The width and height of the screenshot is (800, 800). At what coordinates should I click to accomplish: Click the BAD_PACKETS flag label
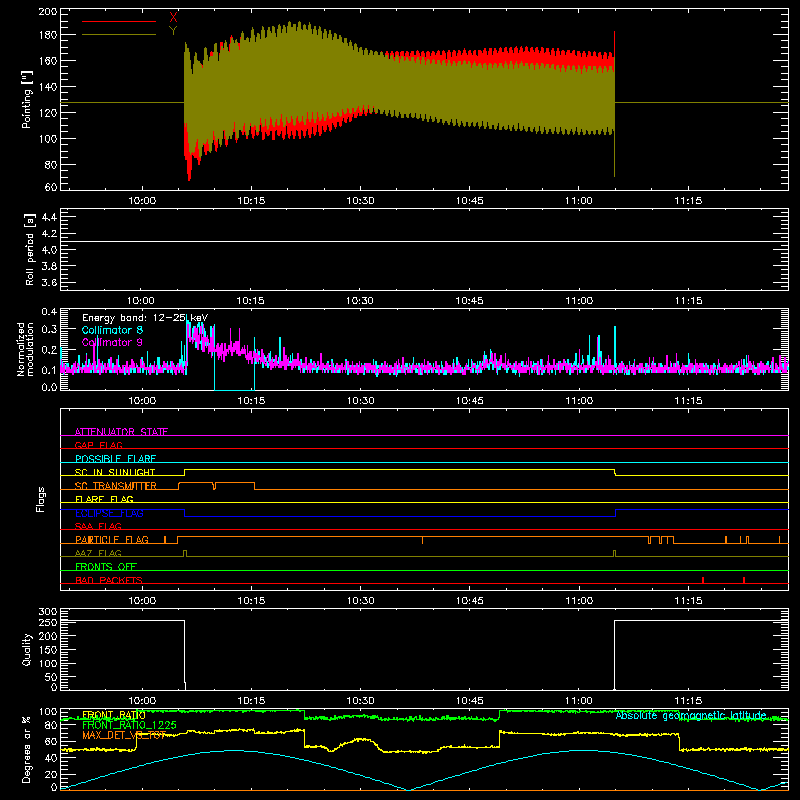[x=109, y=580]
